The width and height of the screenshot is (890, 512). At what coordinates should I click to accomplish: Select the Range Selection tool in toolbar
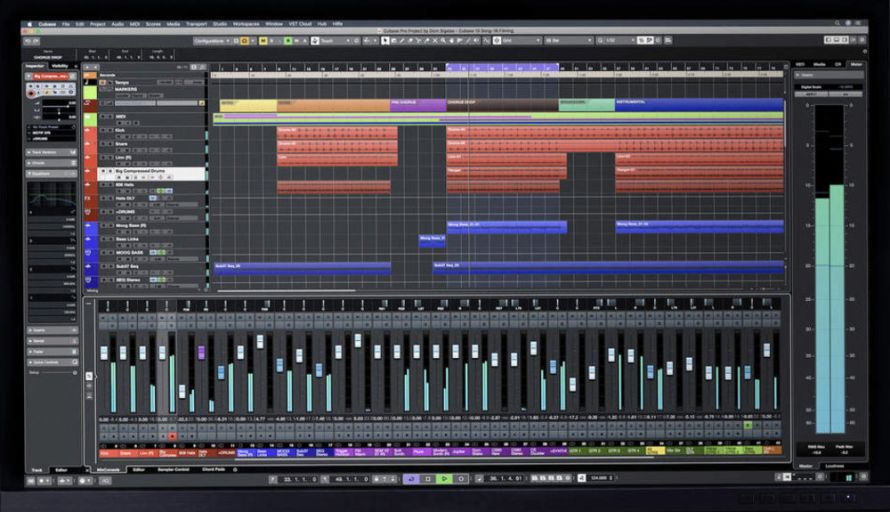pyautogui.click(x=393, y=41)
